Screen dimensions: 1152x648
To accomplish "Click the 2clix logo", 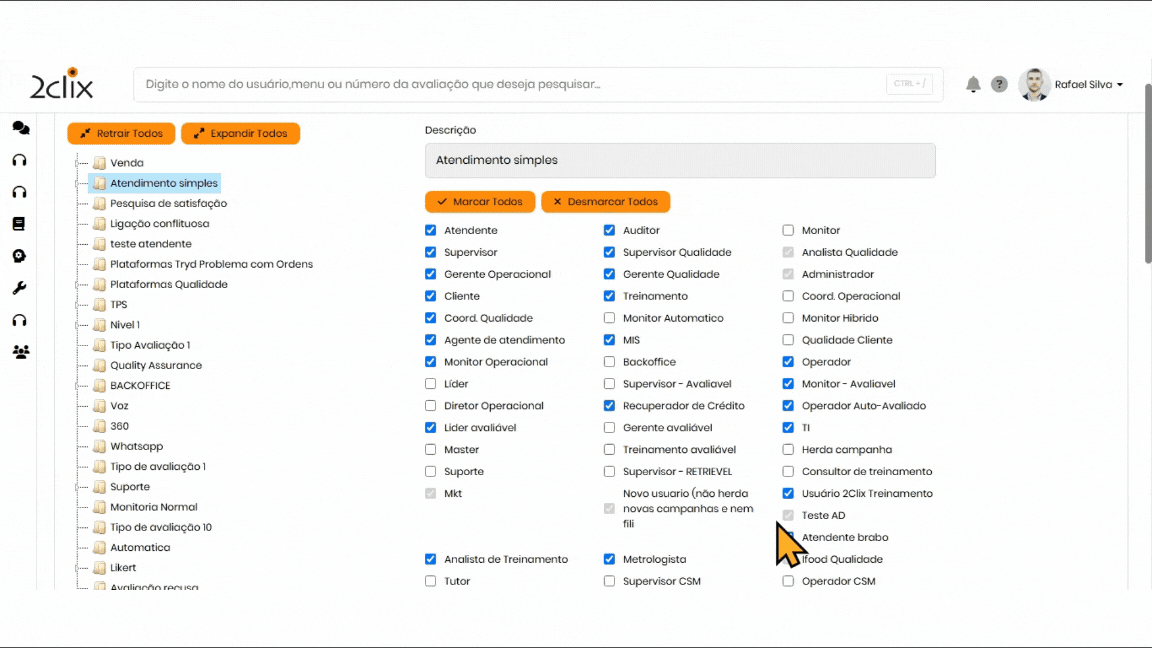I will 61,84.
